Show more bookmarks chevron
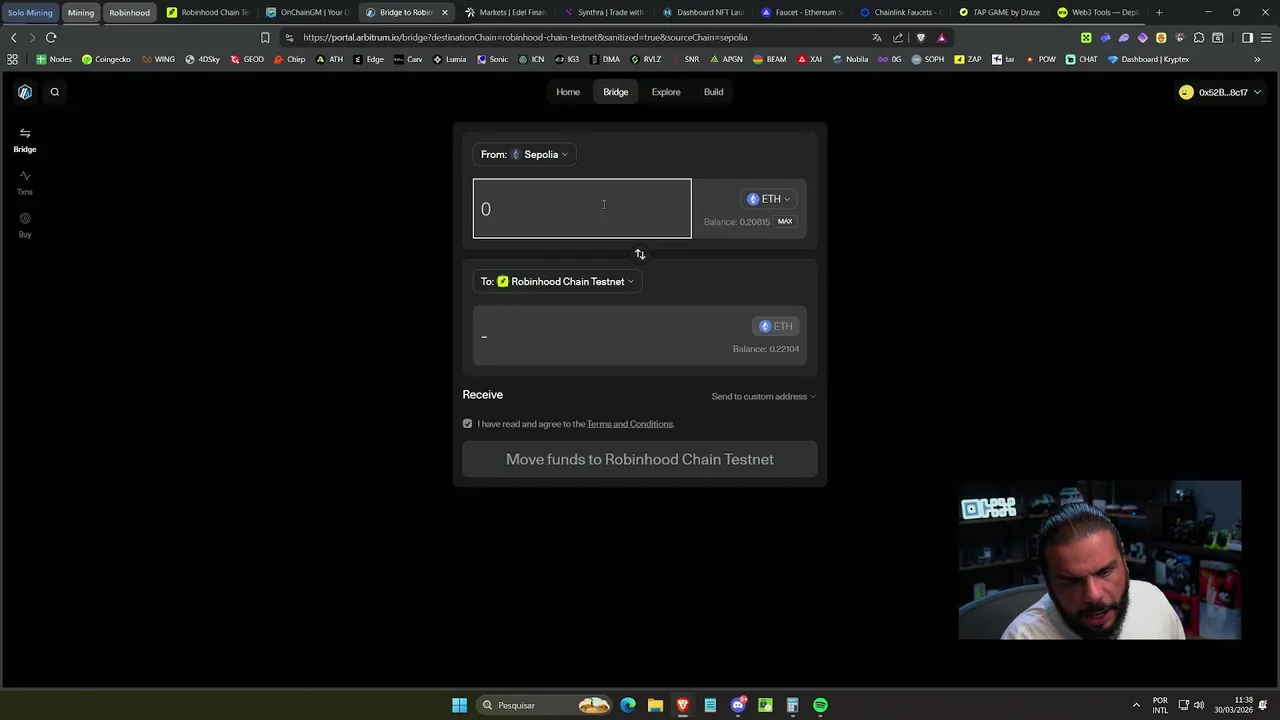 (1257, 59)
